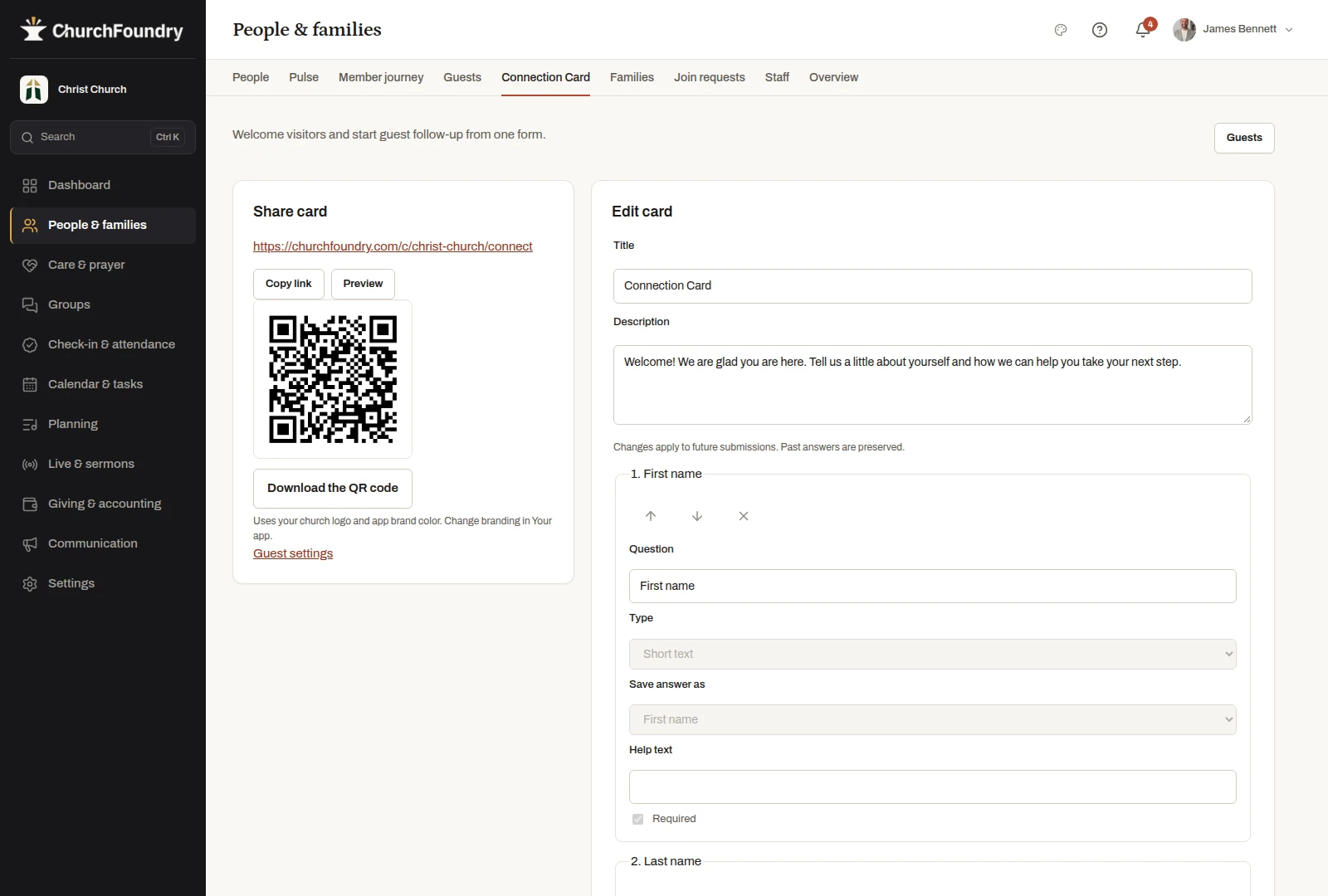Open Live & sermons
This screenshot has width=1328, height=896.
click(x=103, y=464)
